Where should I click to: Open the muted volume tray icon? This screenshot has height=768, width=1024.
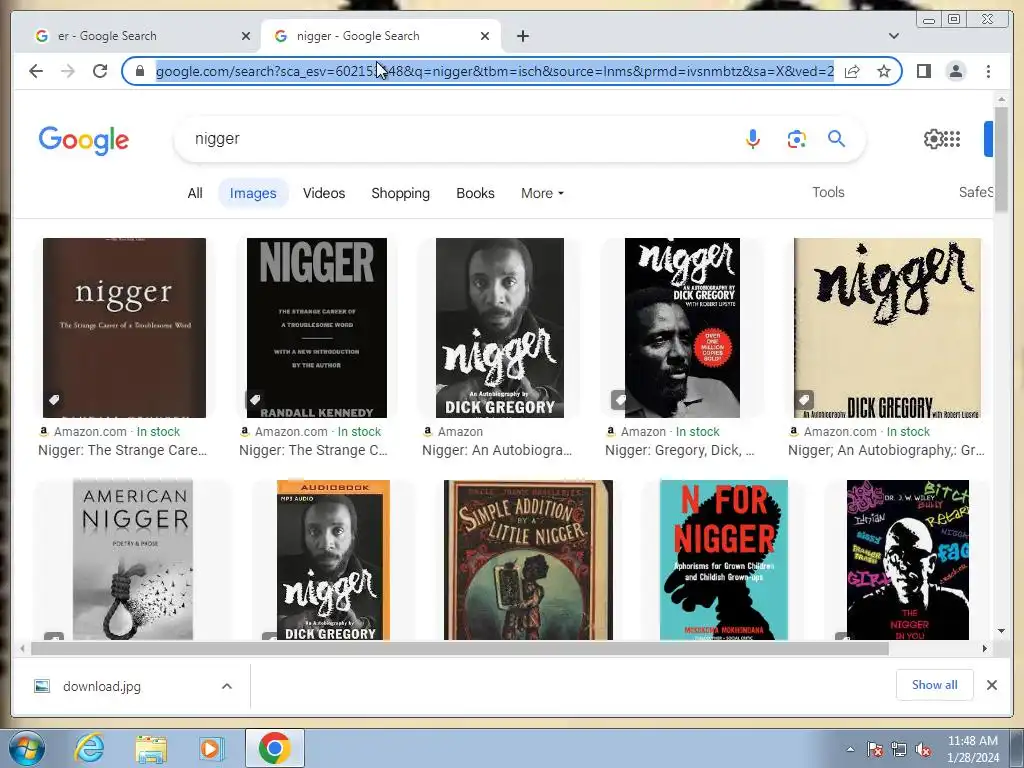923,749
